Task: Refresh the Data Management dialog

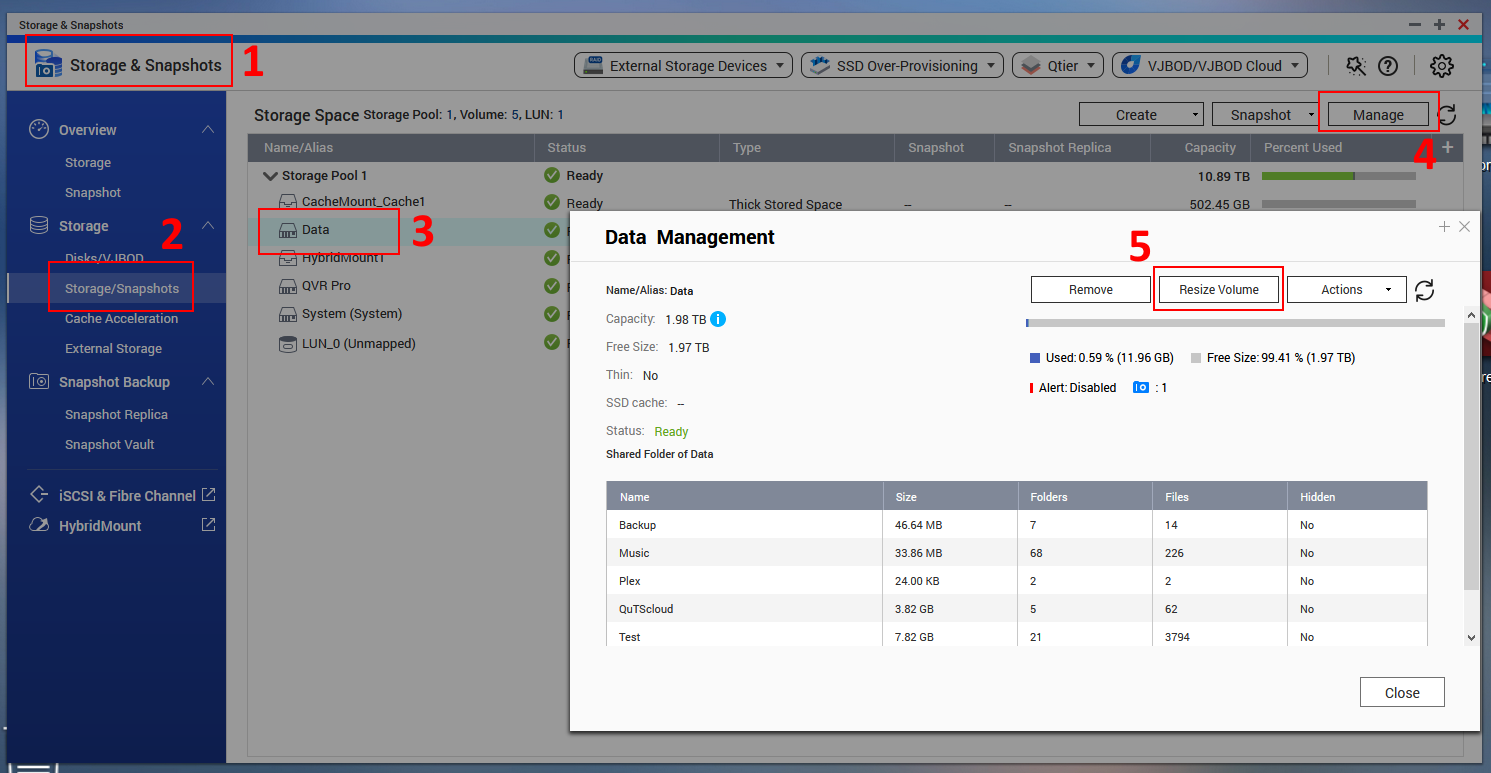Action: click(x=1425, y=290)
